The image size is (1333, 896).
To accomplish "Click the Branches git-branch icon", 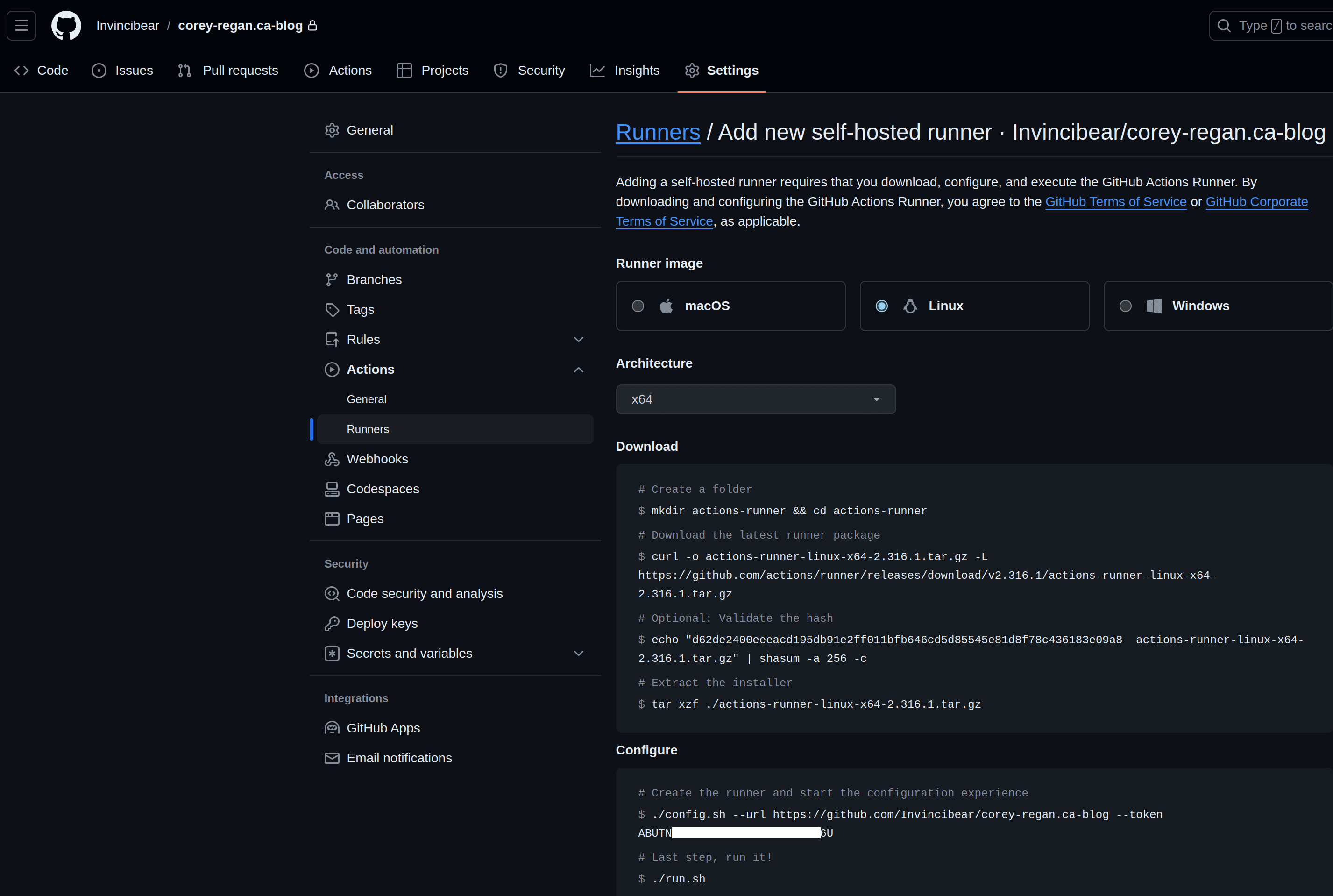I will tap(332, 279).
